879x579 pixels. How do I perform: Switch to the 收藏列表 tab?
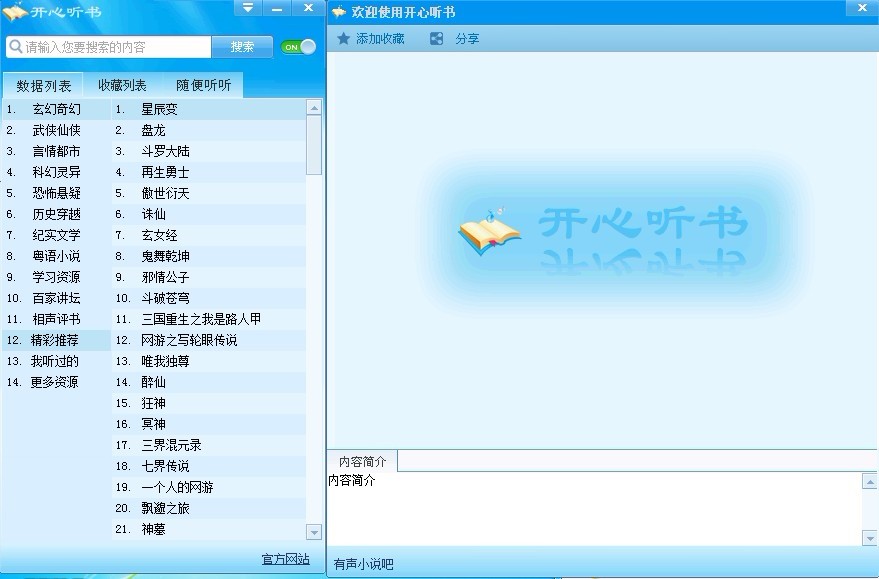tap(122, 85)
